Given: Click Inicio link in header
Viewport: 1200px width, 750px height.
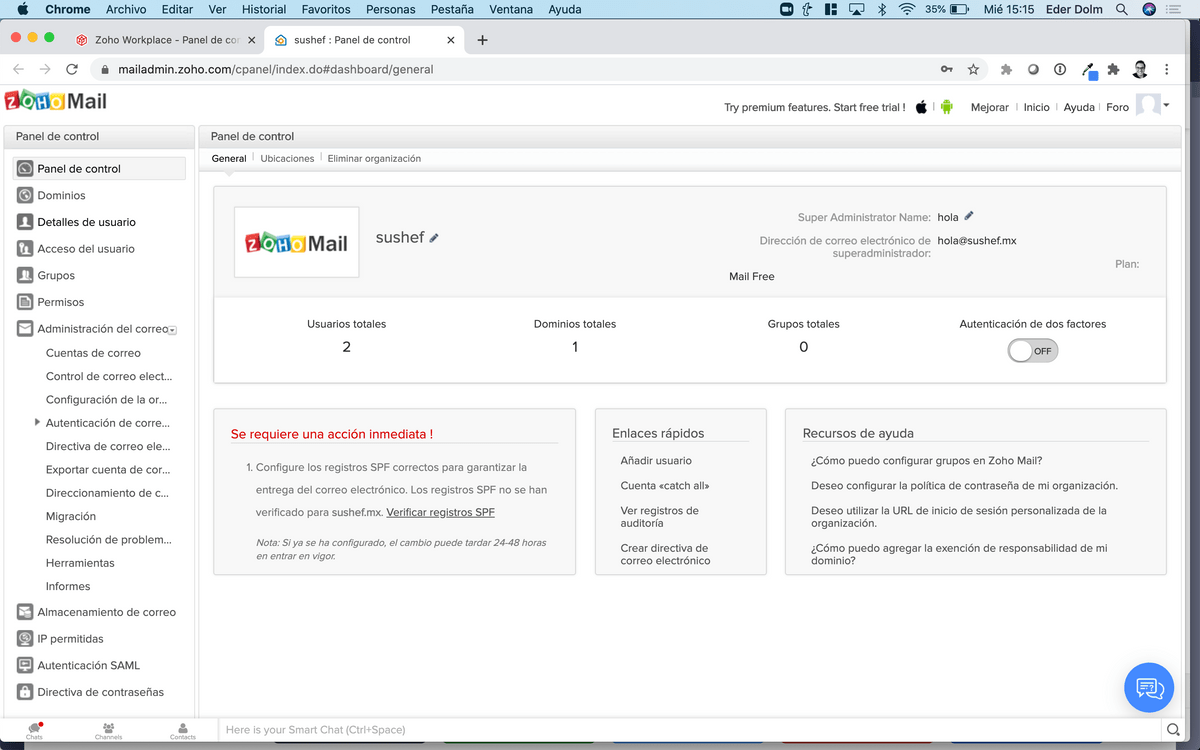Looking at the screenshot, I should click(x=1037, y=107).
